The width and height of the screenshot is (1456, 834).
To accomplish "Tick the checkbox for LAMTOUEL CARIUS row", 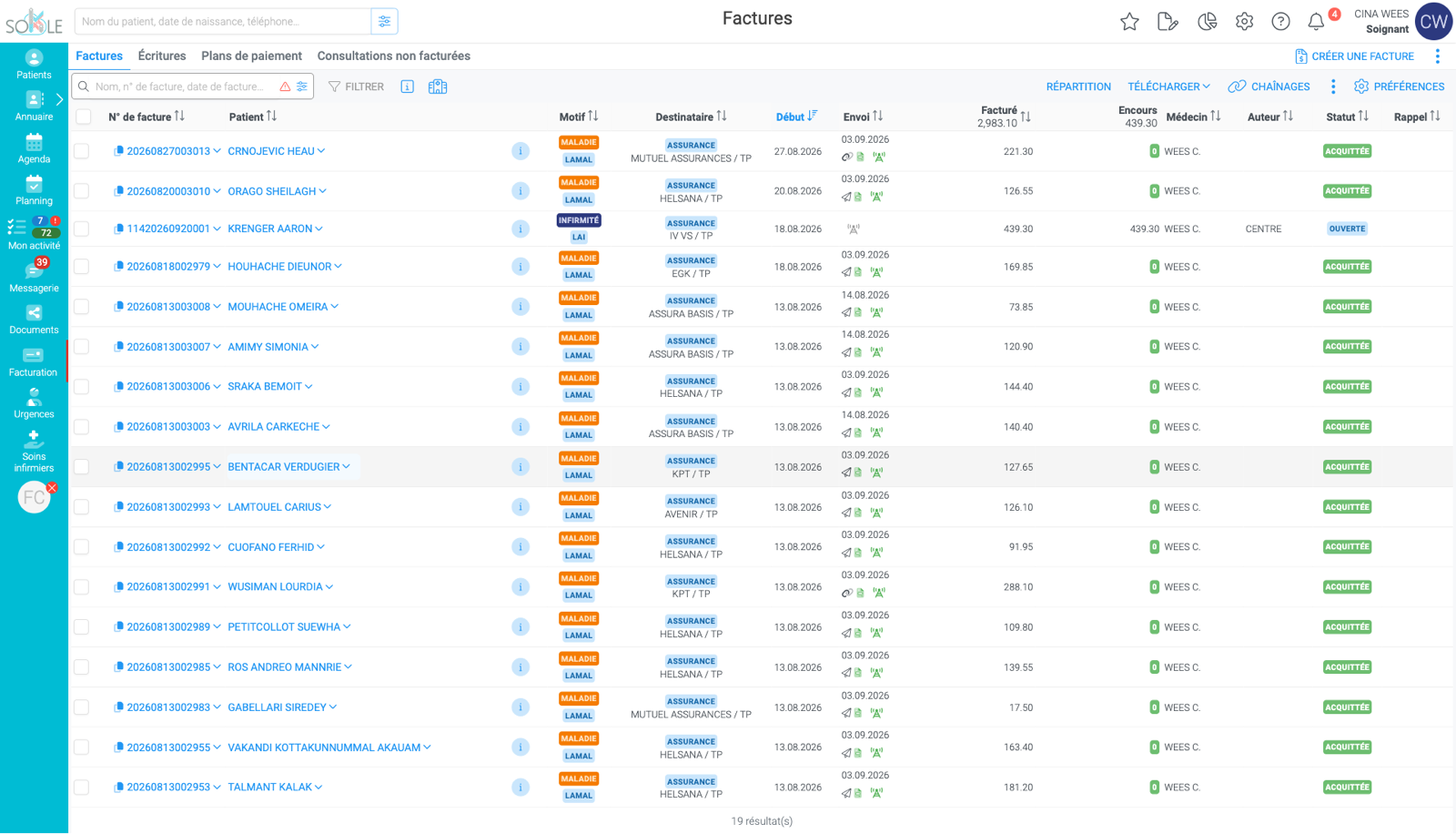I will pyautogui.click(x=82, y=507).
